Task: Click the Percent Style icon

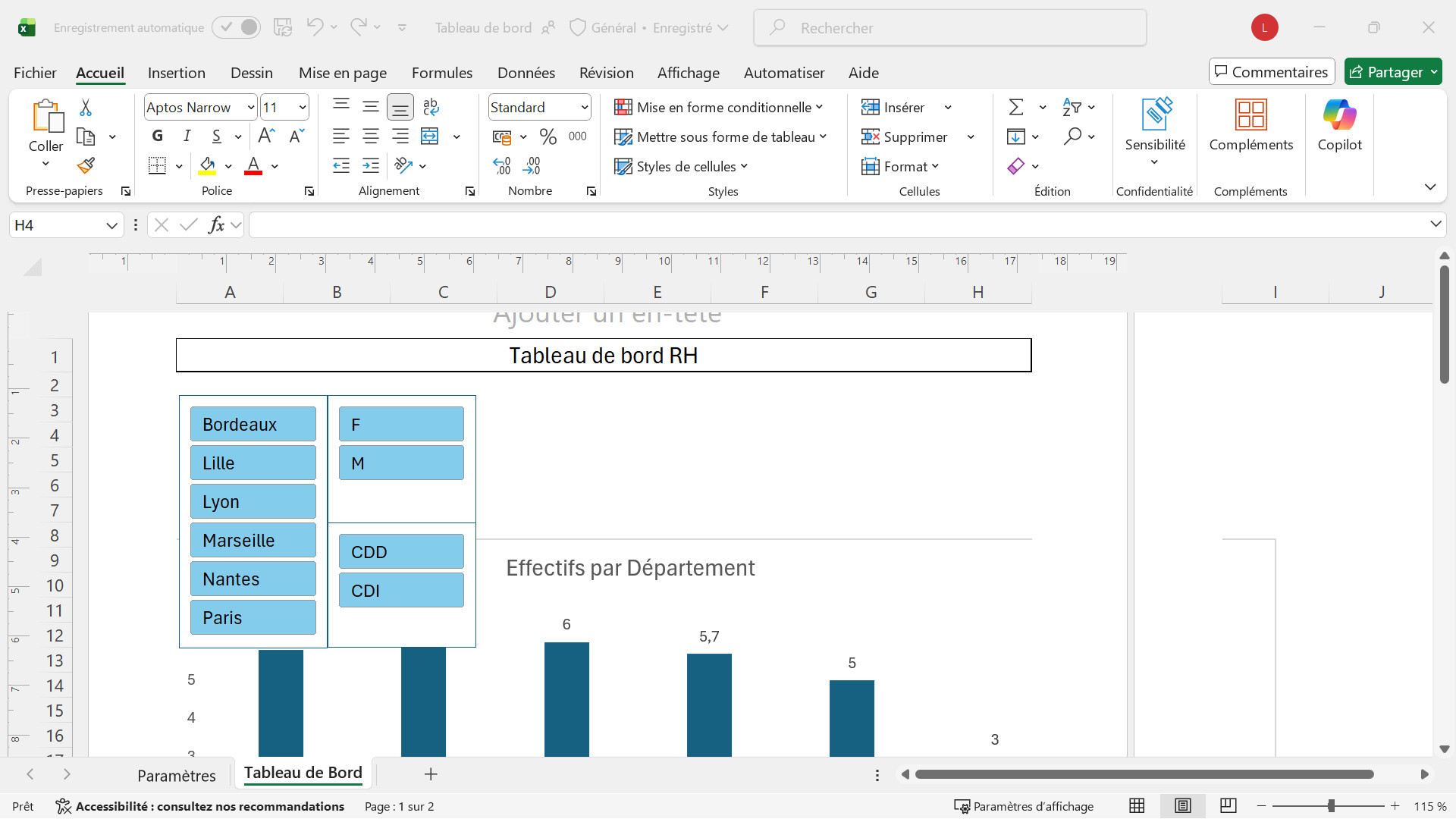Action: (x=548, y=136)
